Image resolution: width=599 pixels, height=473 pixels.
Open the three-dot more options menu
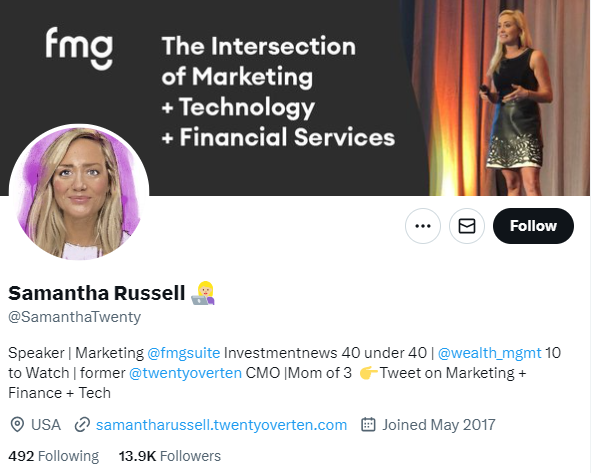(x=423, y=226)
